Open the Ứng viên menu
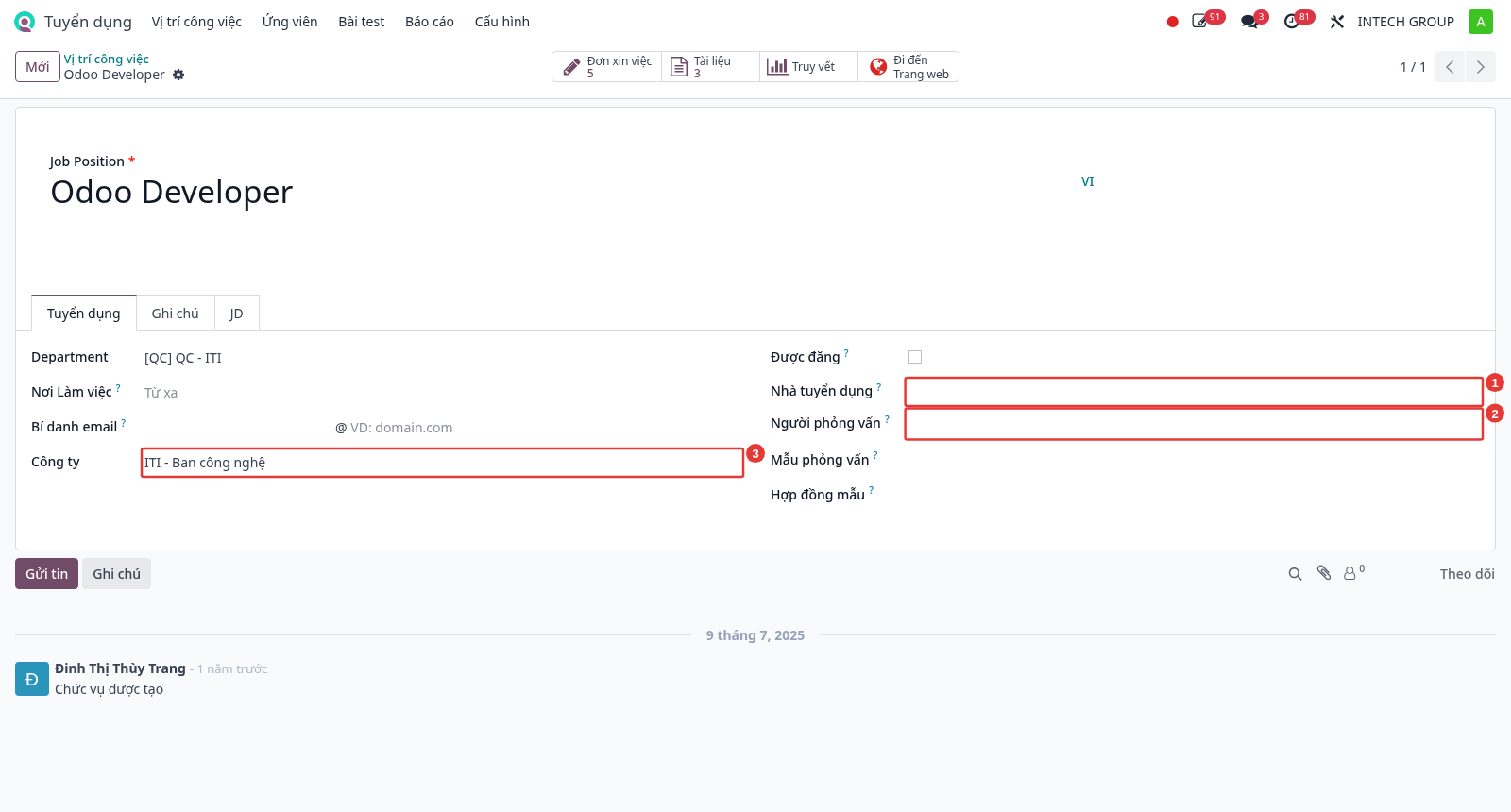 point(290,22)
